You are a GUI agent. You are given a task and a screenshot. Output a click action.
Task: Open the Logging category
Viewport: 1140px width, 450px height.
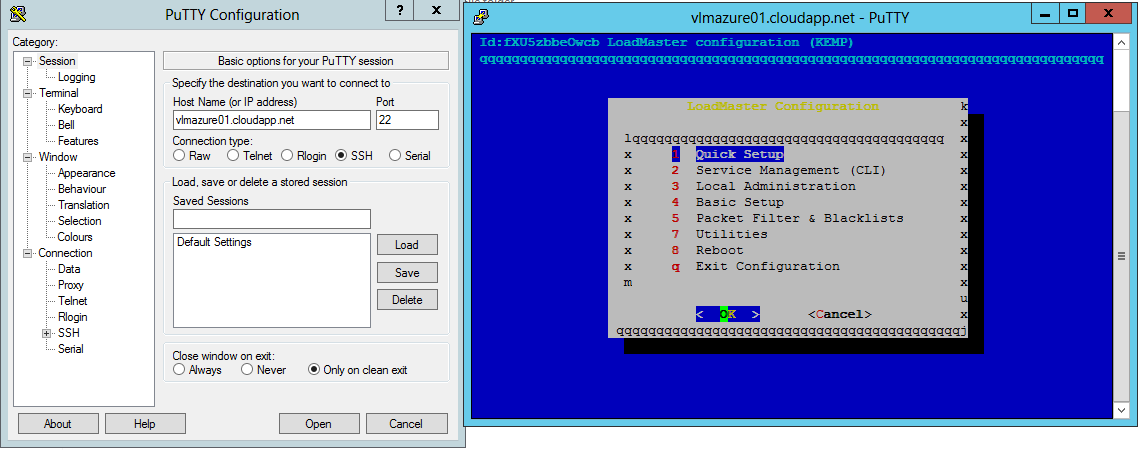click(76, 77)
